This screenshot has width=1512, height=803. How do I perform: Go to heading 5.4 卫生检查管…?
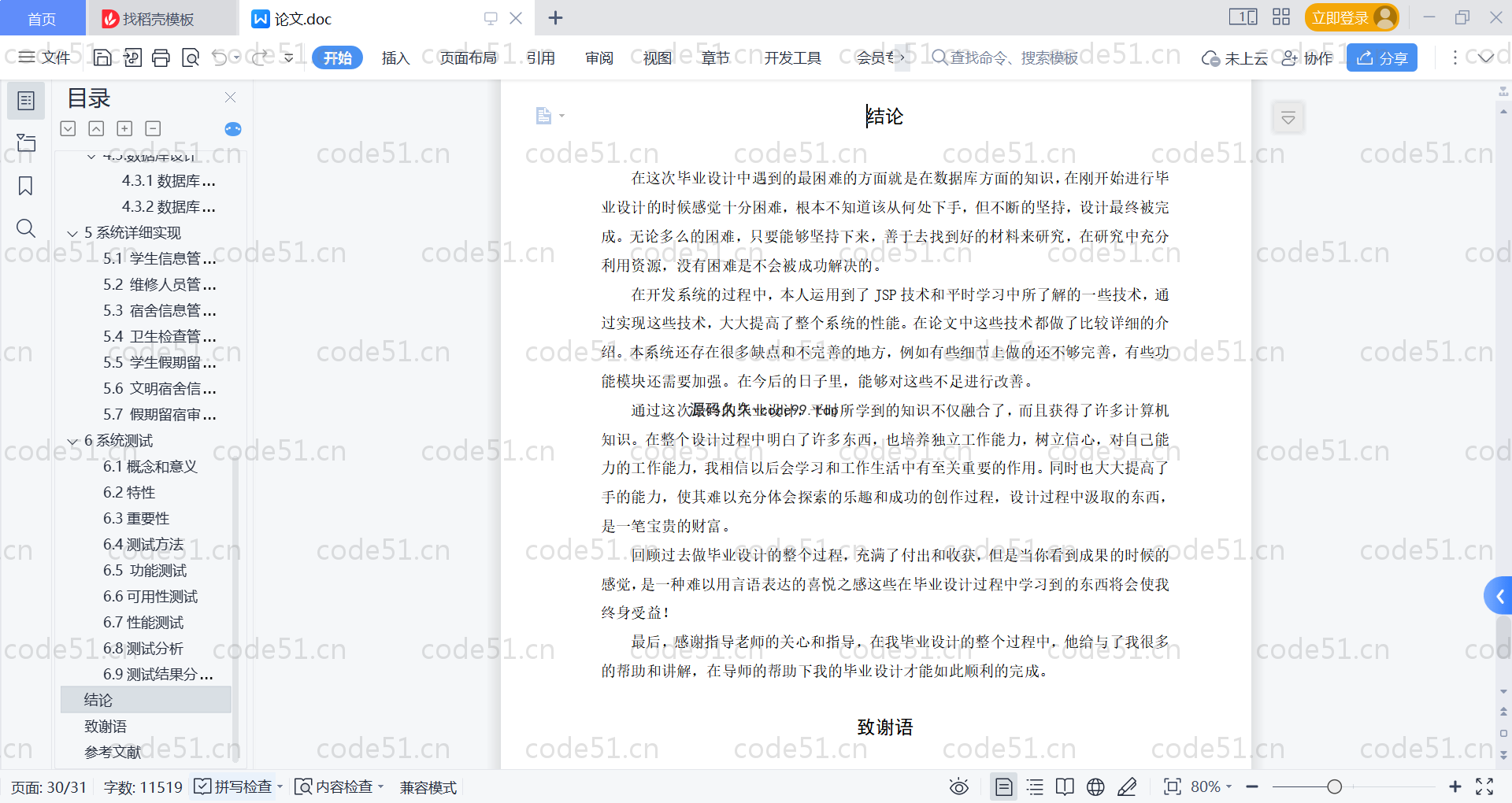coord(159,336)
